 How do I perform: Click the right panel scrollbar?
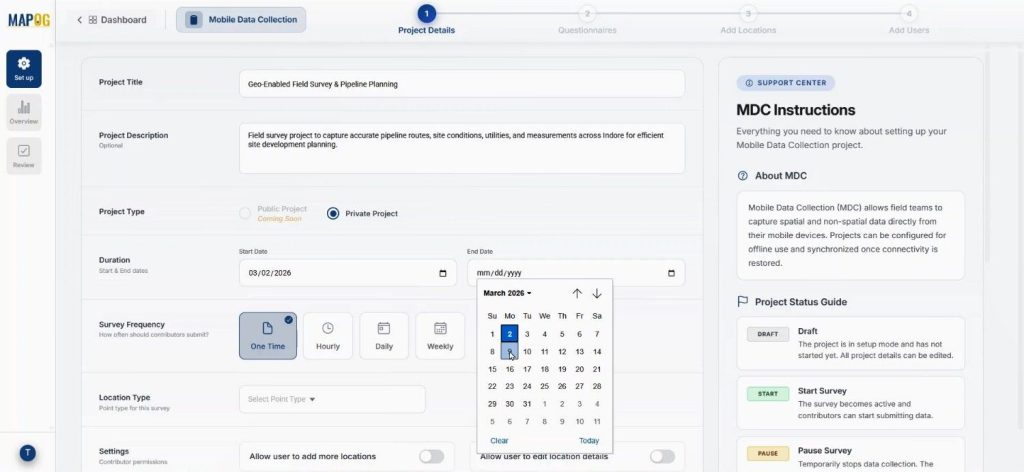(x=987, y=157)
